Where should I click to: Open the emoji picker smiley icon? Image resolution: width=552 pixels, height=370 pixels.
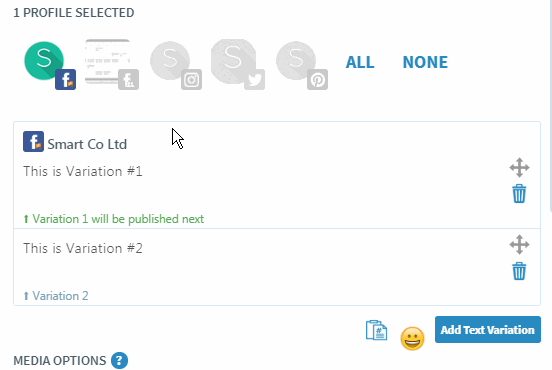point(412,339)
